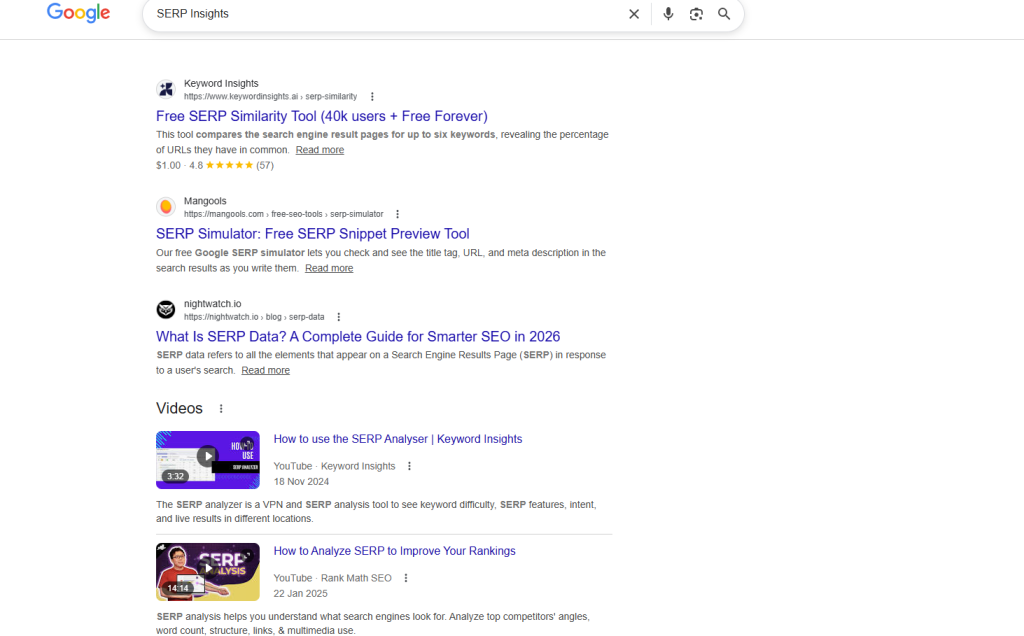Open the menu beside the Rank Math SEO video
The width and height of the screenshot is (1024, 636).
click(406, 577)
